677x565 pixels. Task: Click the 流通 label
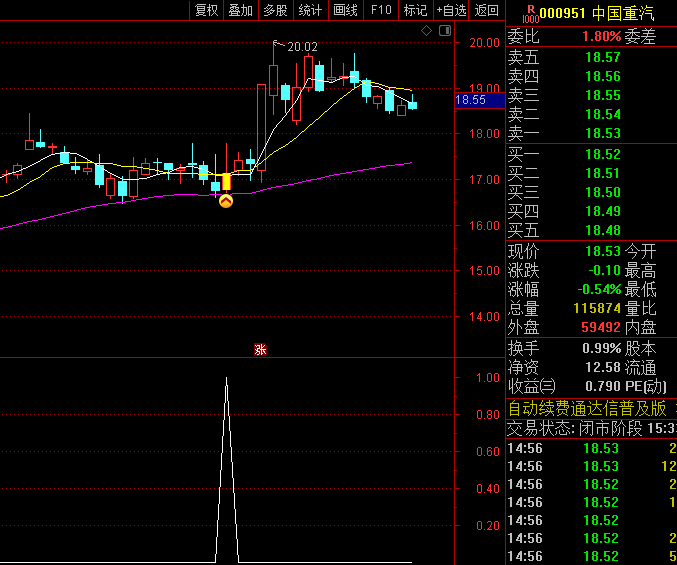[640, 367]
